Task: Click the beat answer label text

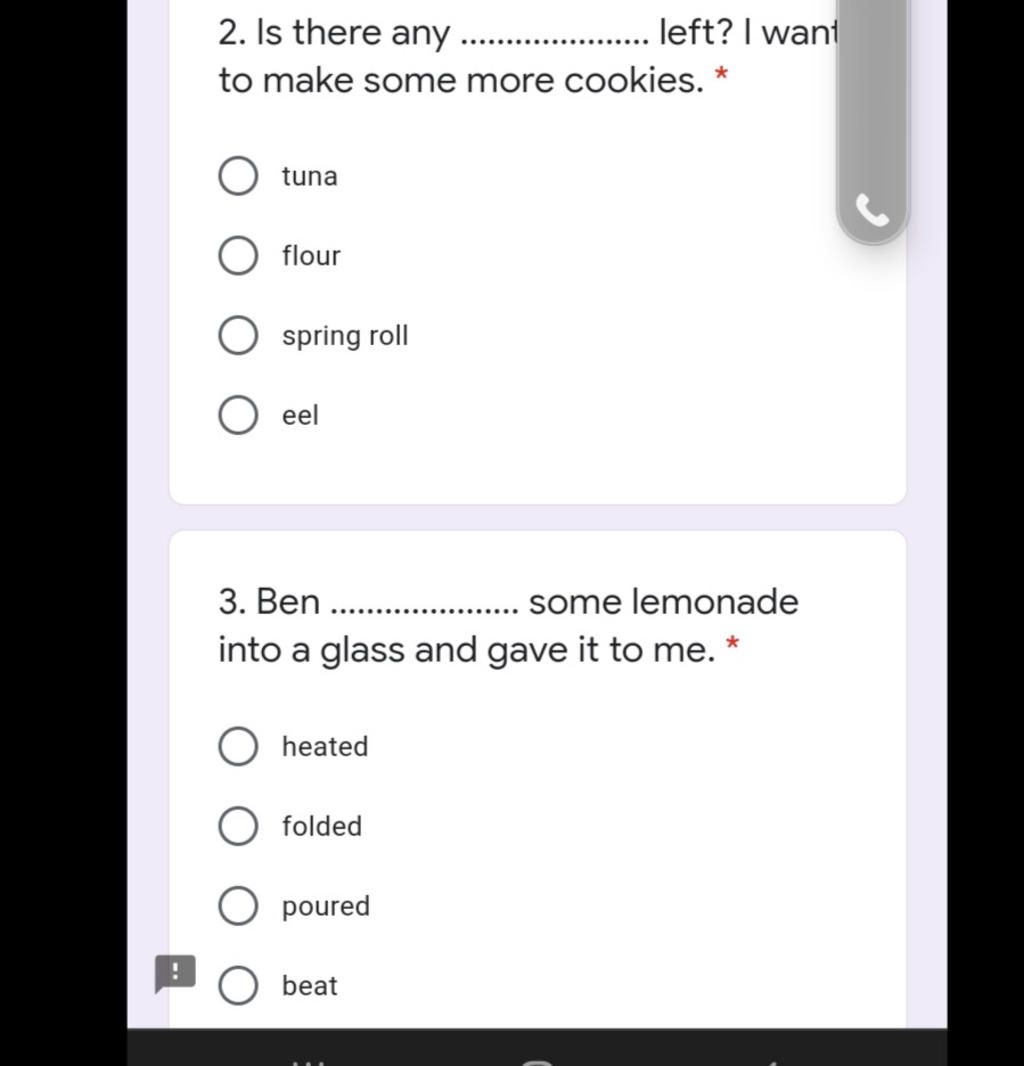Action: click(x=309, y=985)
